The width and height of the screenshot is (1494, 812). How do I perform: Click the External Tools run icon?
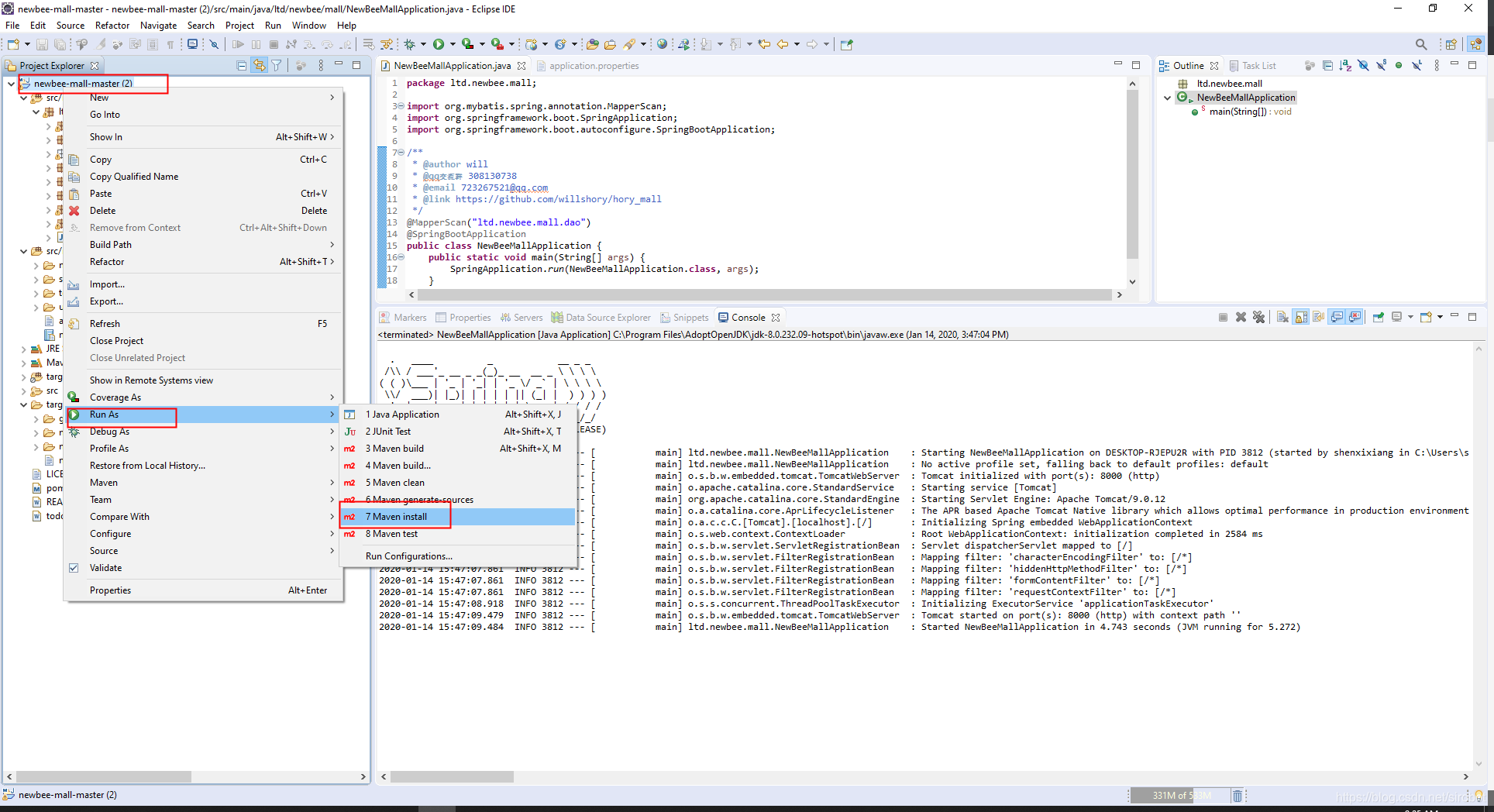pyautogui.click(x=497, y=44)
